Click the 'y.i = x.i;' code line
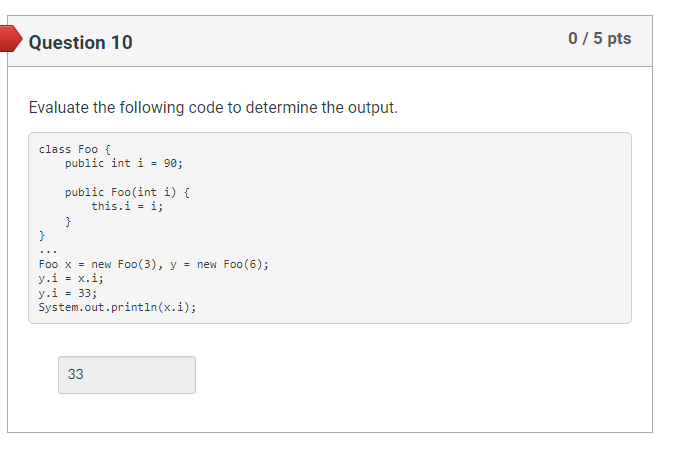The width and height of the screenshot is (700, 453). (71, 278)
